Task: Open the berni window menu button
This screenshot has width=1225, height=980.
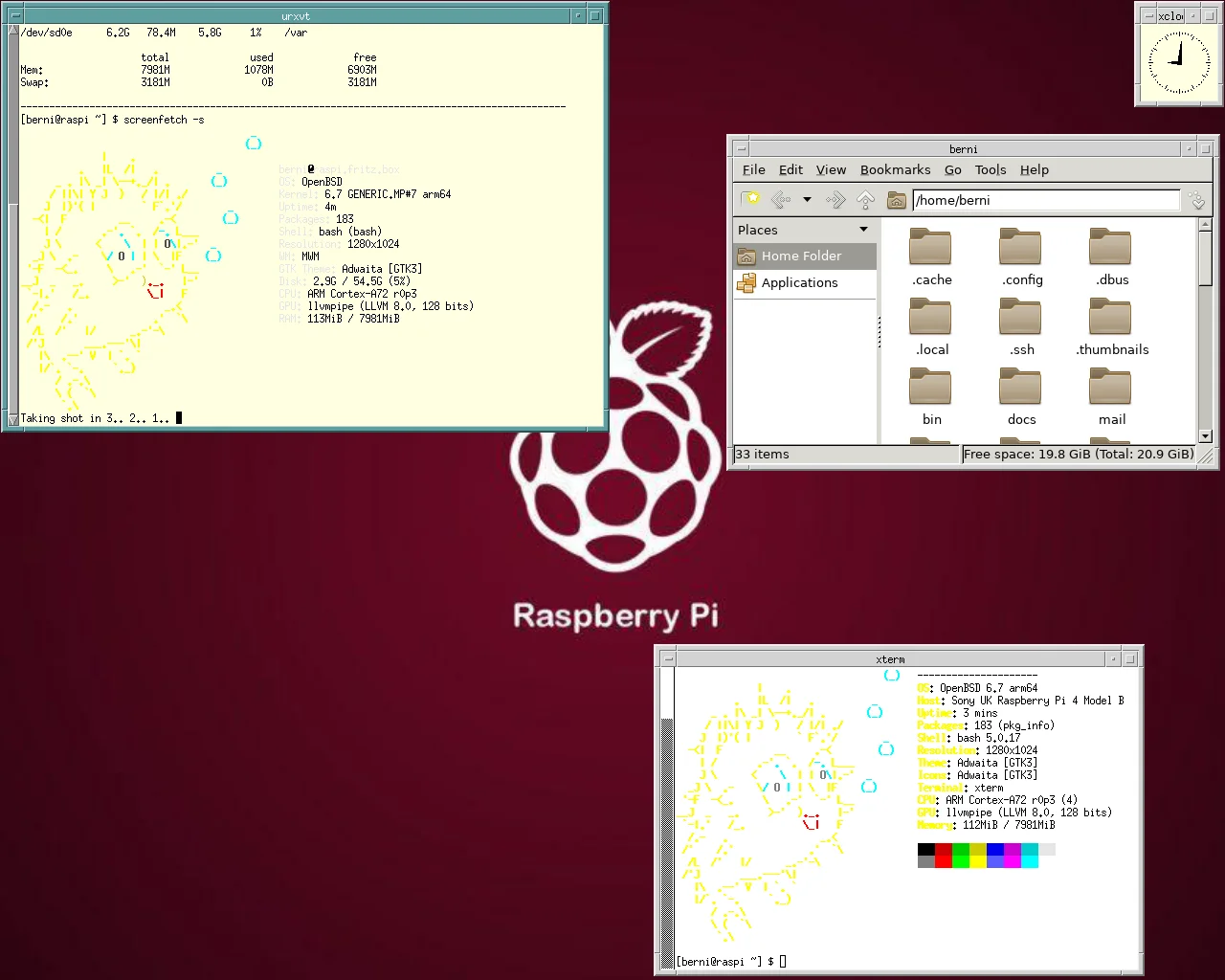Action: point(741,148)
